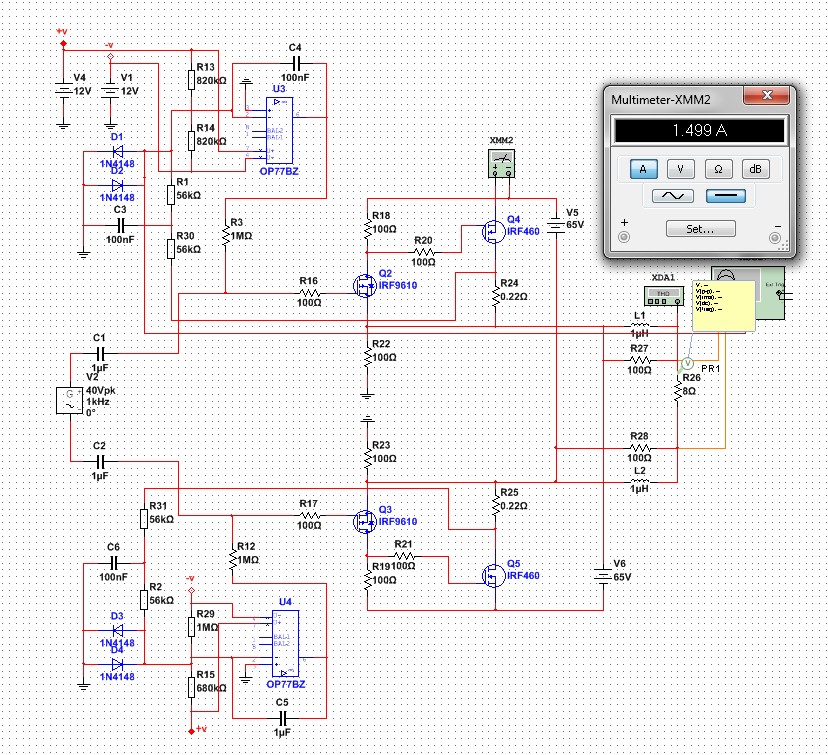The image size is (828, 755).
Task: Select resistor R3 1MΩ
Action: click(x=225, y=235)
